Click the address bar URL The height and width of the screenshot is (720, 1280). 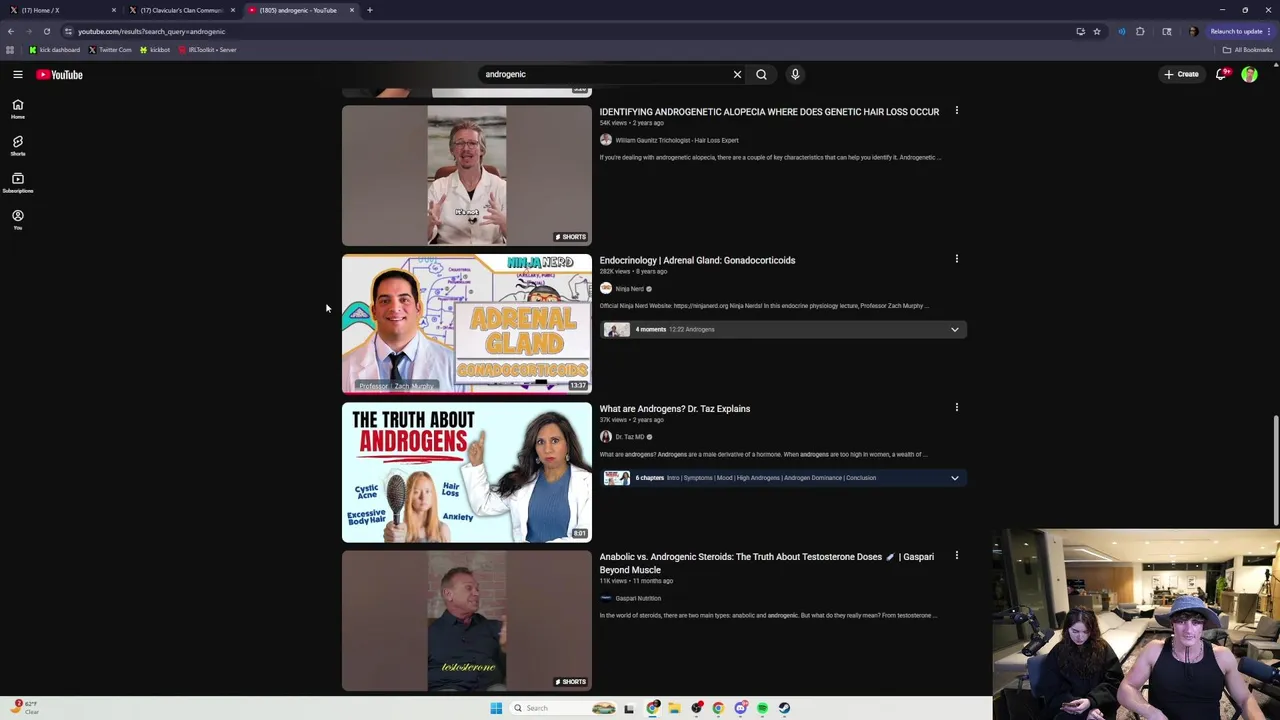[x=151, y=31]
